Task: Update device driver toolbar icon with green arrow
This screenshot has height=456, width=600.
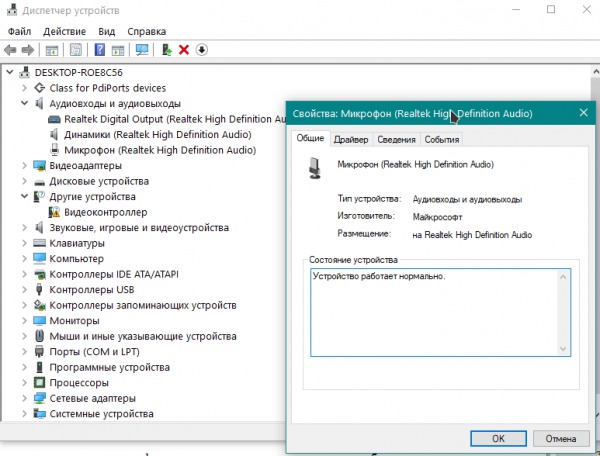Action: pos(166,50)
